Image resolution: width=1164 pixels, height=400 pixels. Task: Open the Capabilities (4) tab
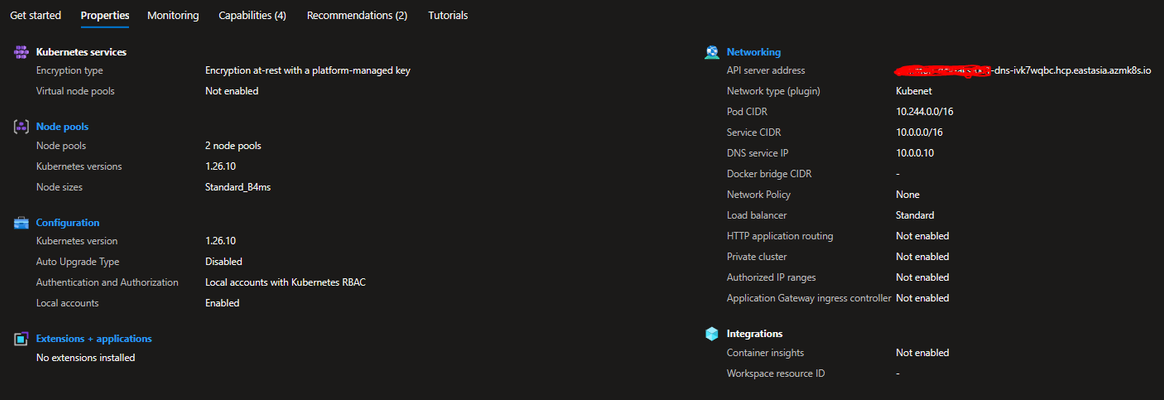[252, 15]
